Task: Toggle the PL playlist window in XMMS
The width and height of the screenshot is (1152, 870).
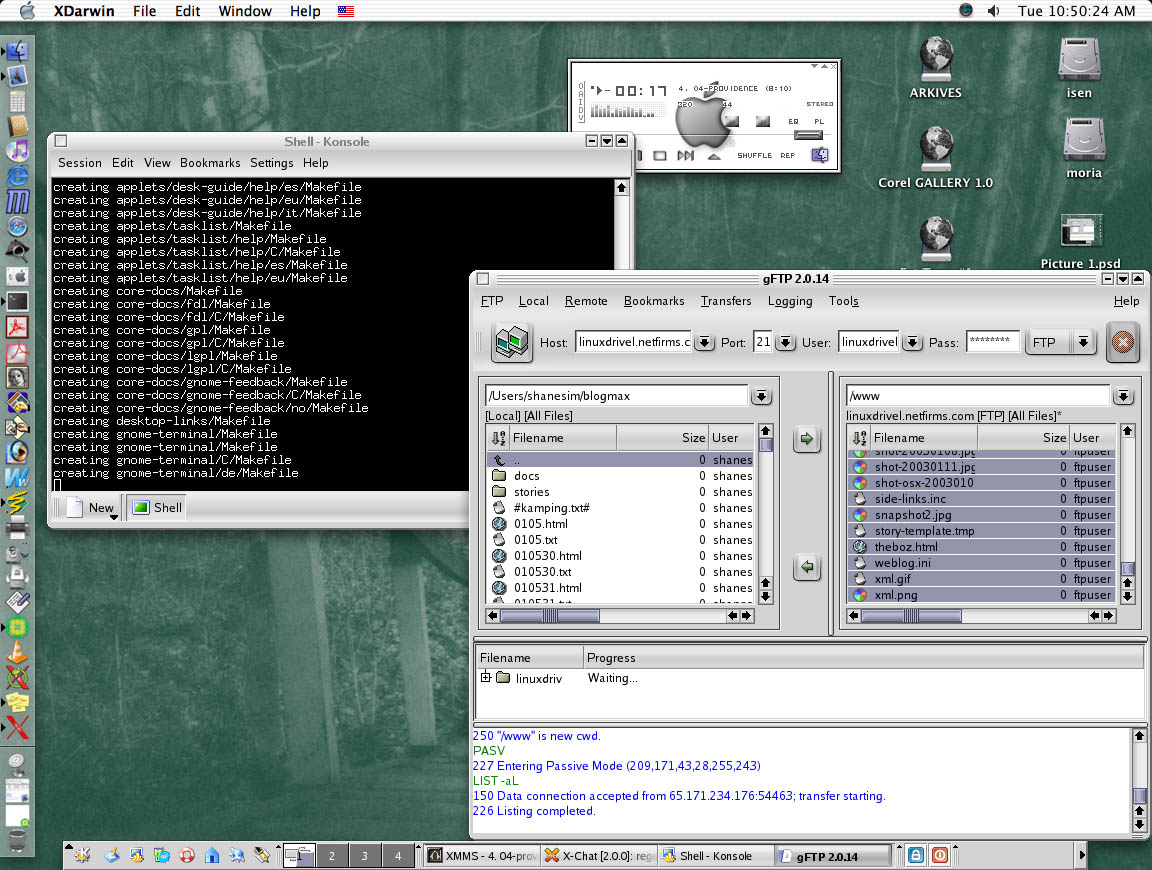Action: 819,121
